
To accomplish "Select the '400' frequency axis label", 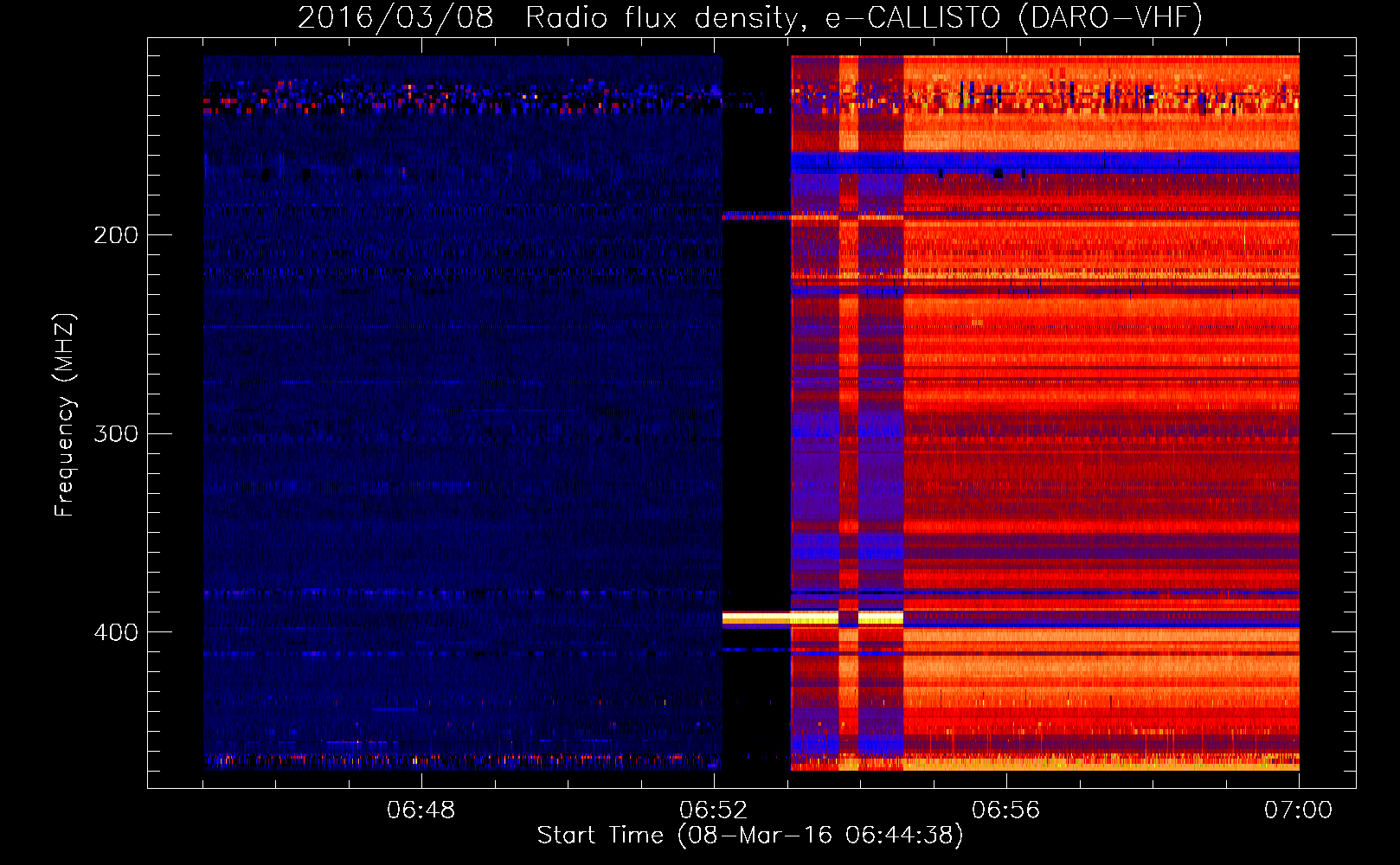I will coord(116,632).
